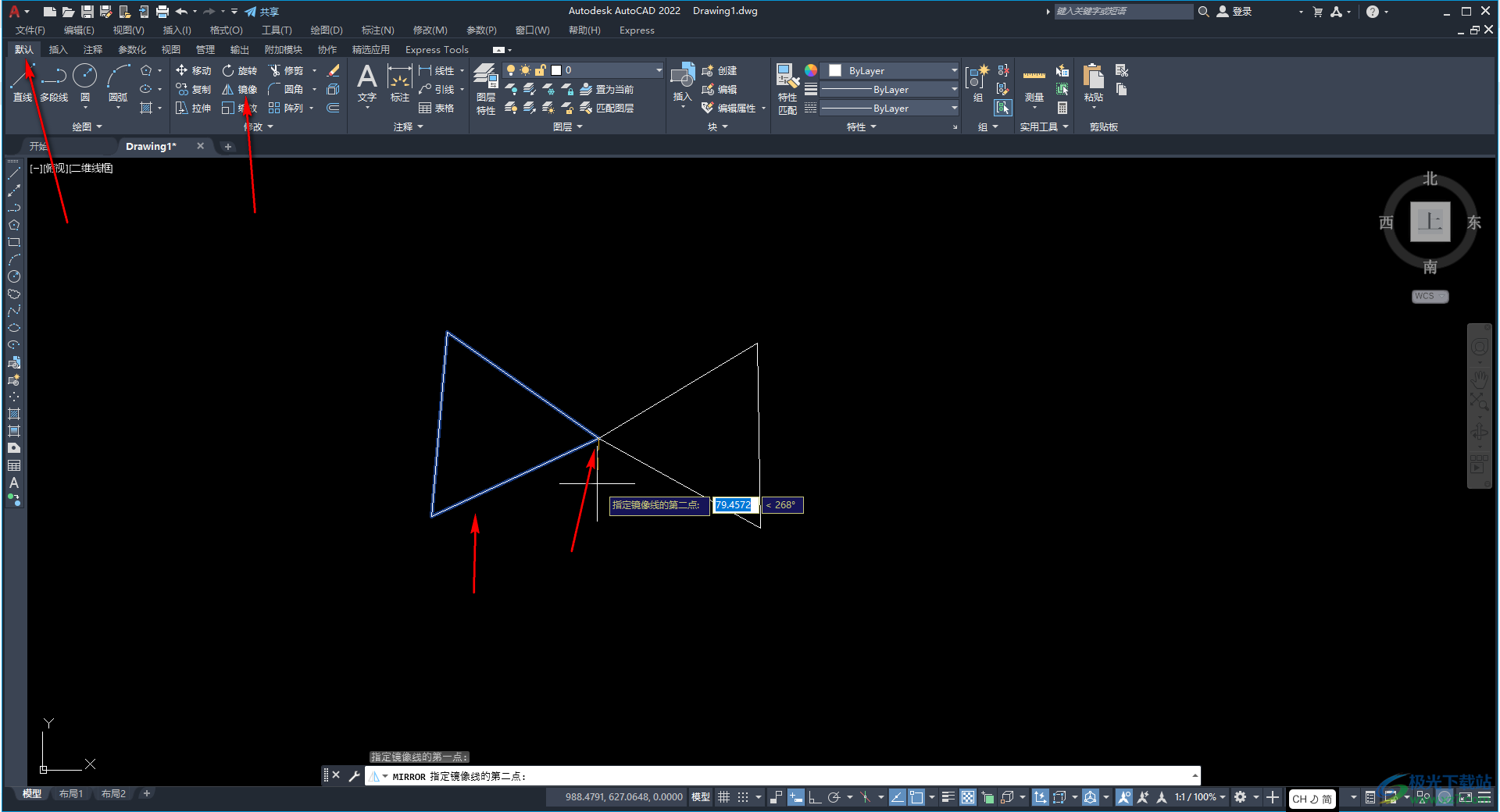Expand the Layers (图层) panel
The width and height of the screenshot is (1500, 812).
568,126
